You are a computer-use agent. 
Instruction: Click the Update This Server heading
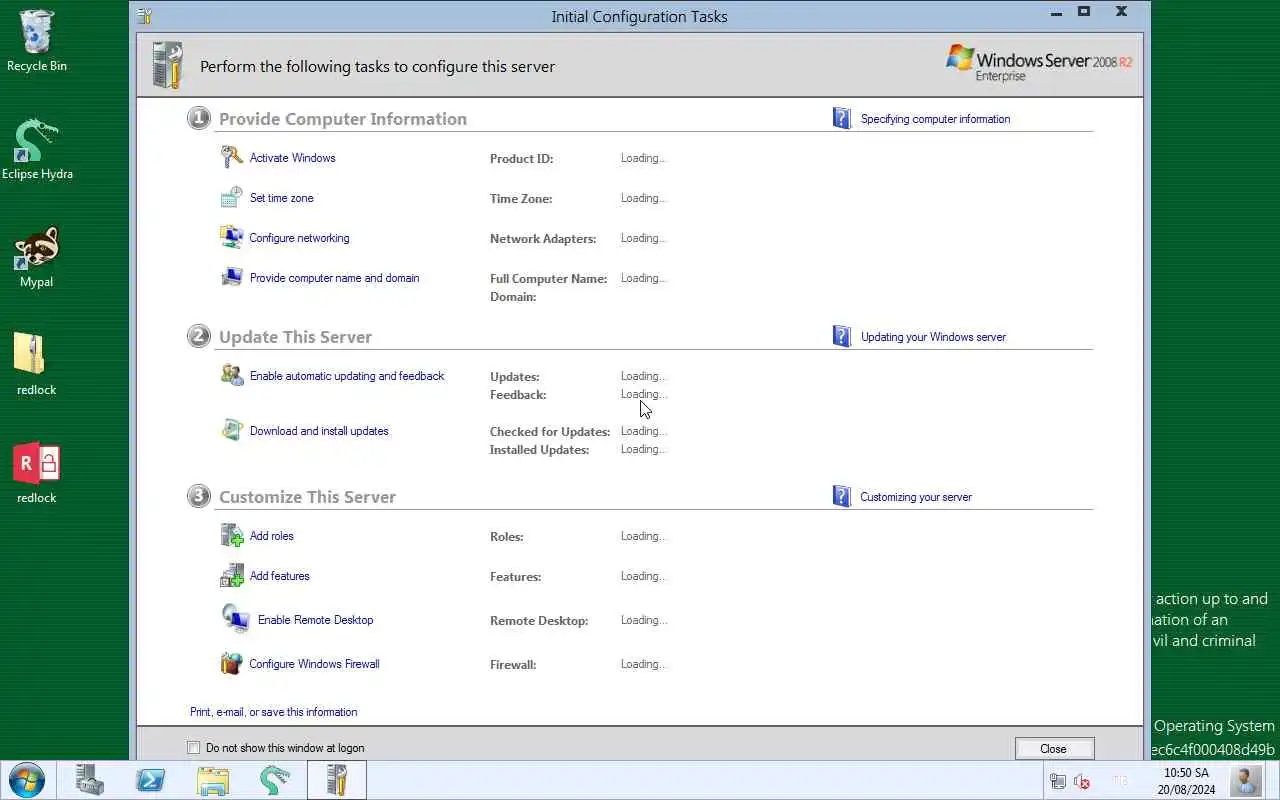point(295,337)
